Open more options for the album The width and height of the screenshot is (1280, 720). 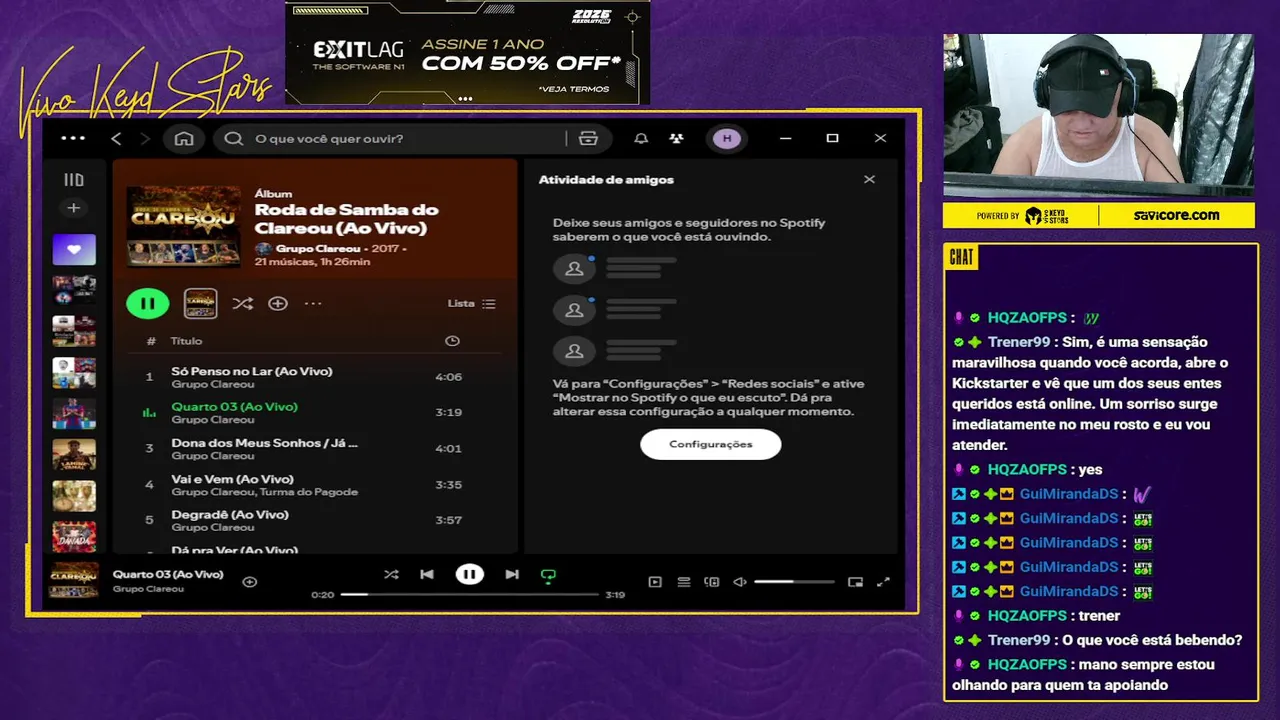click(x=313, y=303)
